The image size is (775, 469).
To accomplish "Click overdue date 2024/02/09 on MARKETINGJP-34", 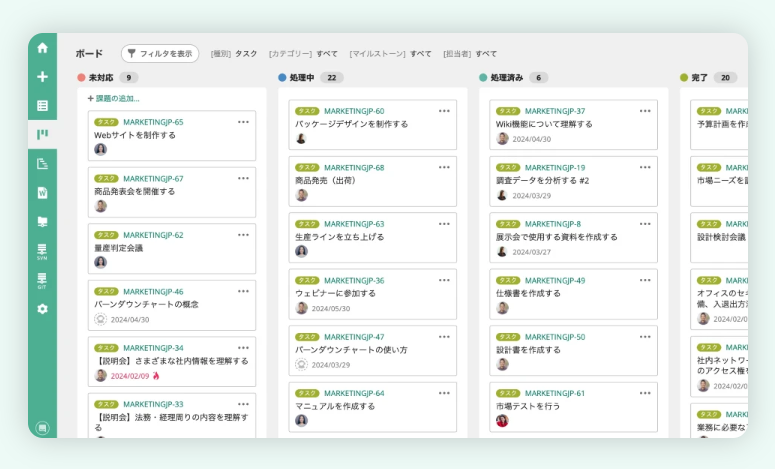I will tap(129, 376).
